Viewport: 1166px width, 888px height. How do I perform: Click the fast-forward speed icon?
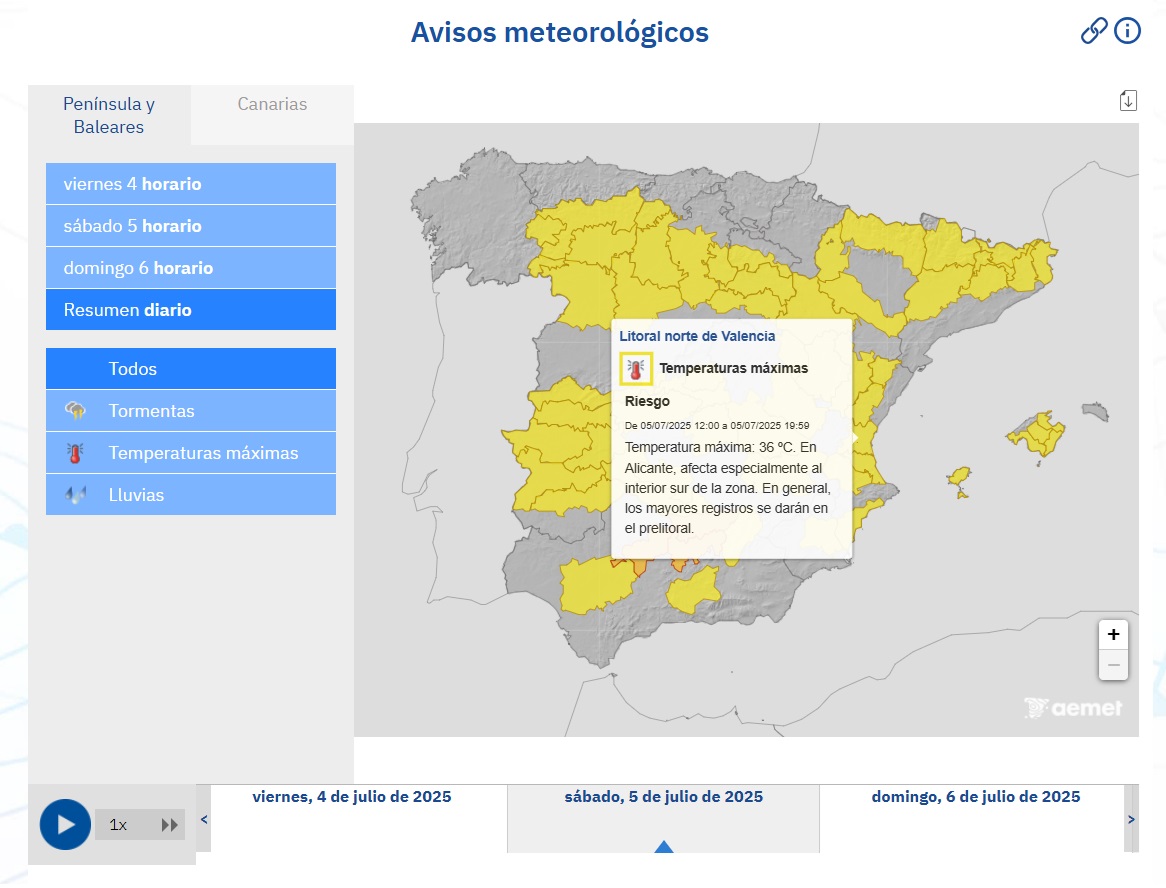170,825
